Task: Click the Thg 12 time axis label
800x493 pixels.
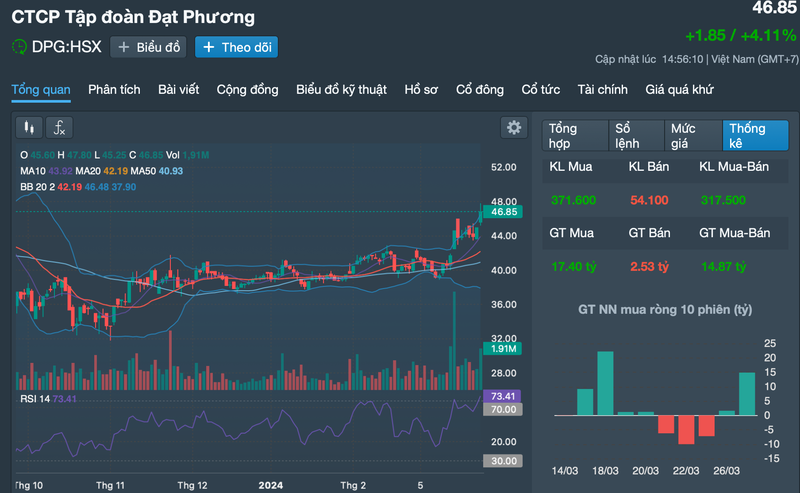Action: pos(192,485)
